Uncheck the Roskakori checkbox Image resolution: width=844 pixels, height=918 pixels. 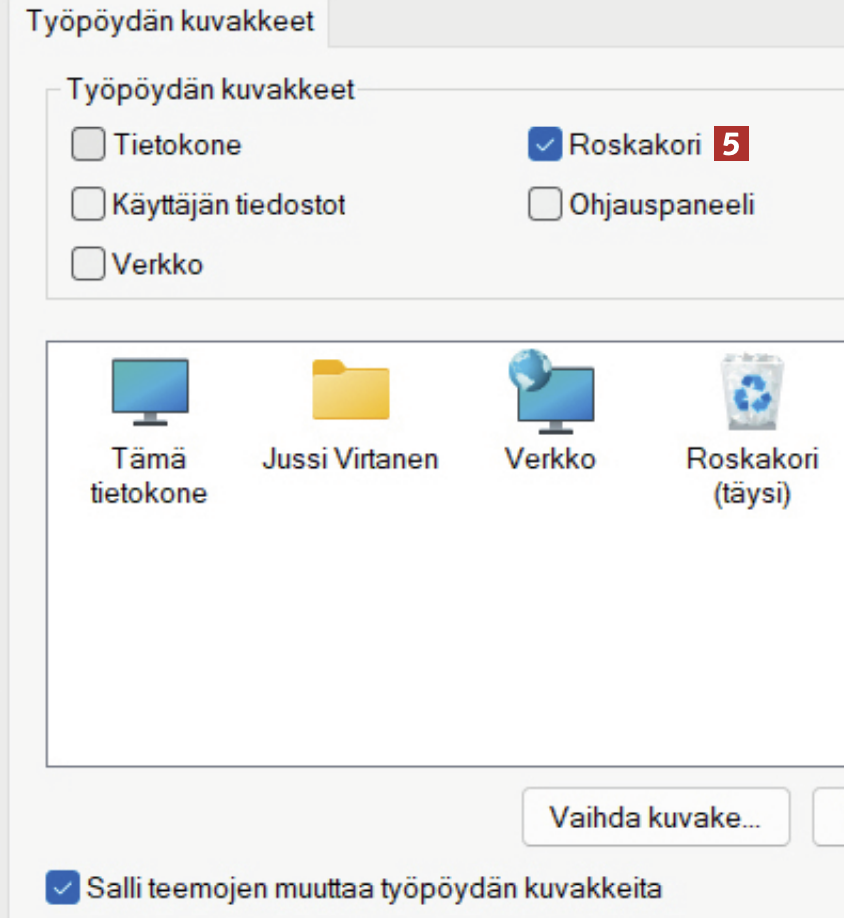[x=545, y=144]
